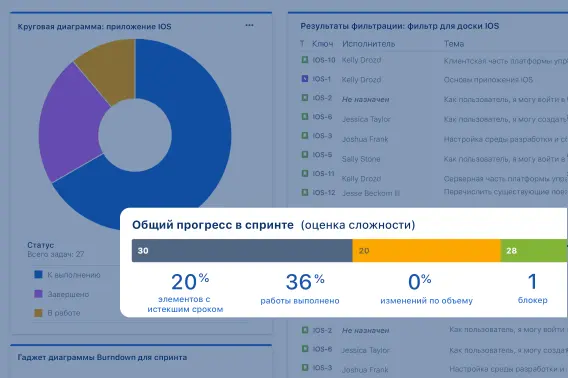Image resolution: width=568 pixels, height=378 pixels.
Task: Click the 'Завершено' legend label
Action: pos(68,294)
